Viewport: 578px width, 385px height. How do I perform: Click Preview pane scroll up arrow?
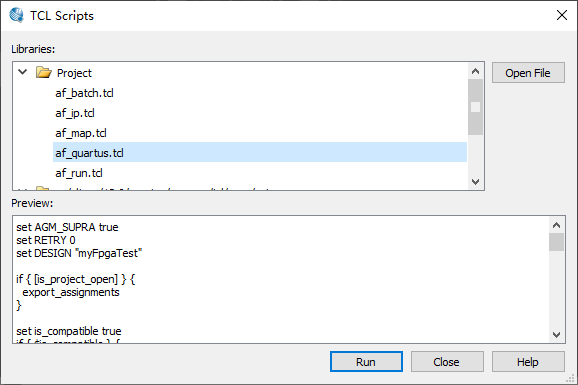click(x=556, y=225)
